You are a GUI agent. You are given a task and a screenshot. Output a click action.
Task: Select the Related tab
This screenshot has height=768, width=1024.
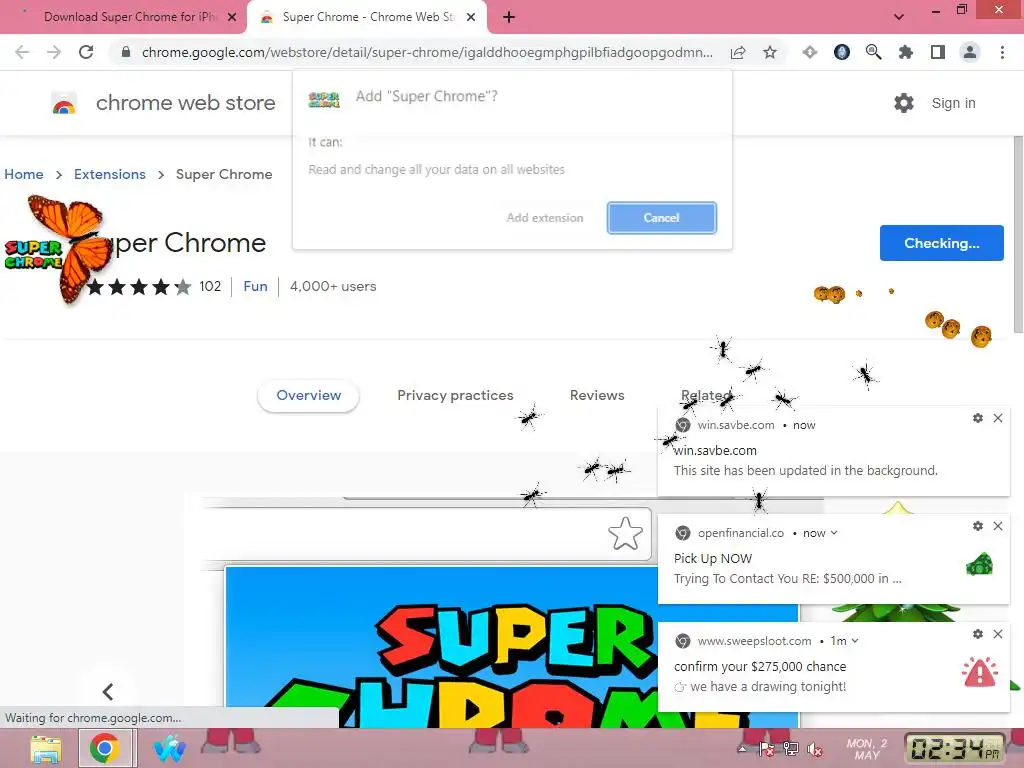pos(706,395)
